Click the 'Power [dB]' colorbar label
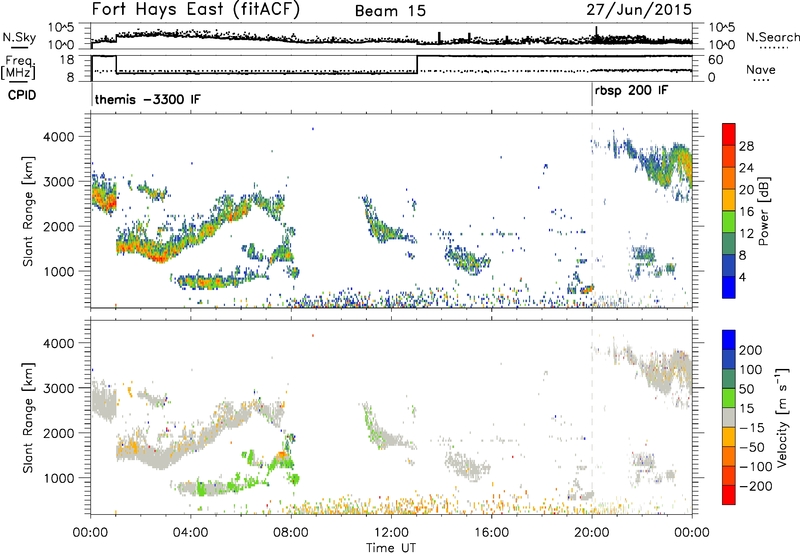This screenshot has height=554, width=800. [763, 211]
